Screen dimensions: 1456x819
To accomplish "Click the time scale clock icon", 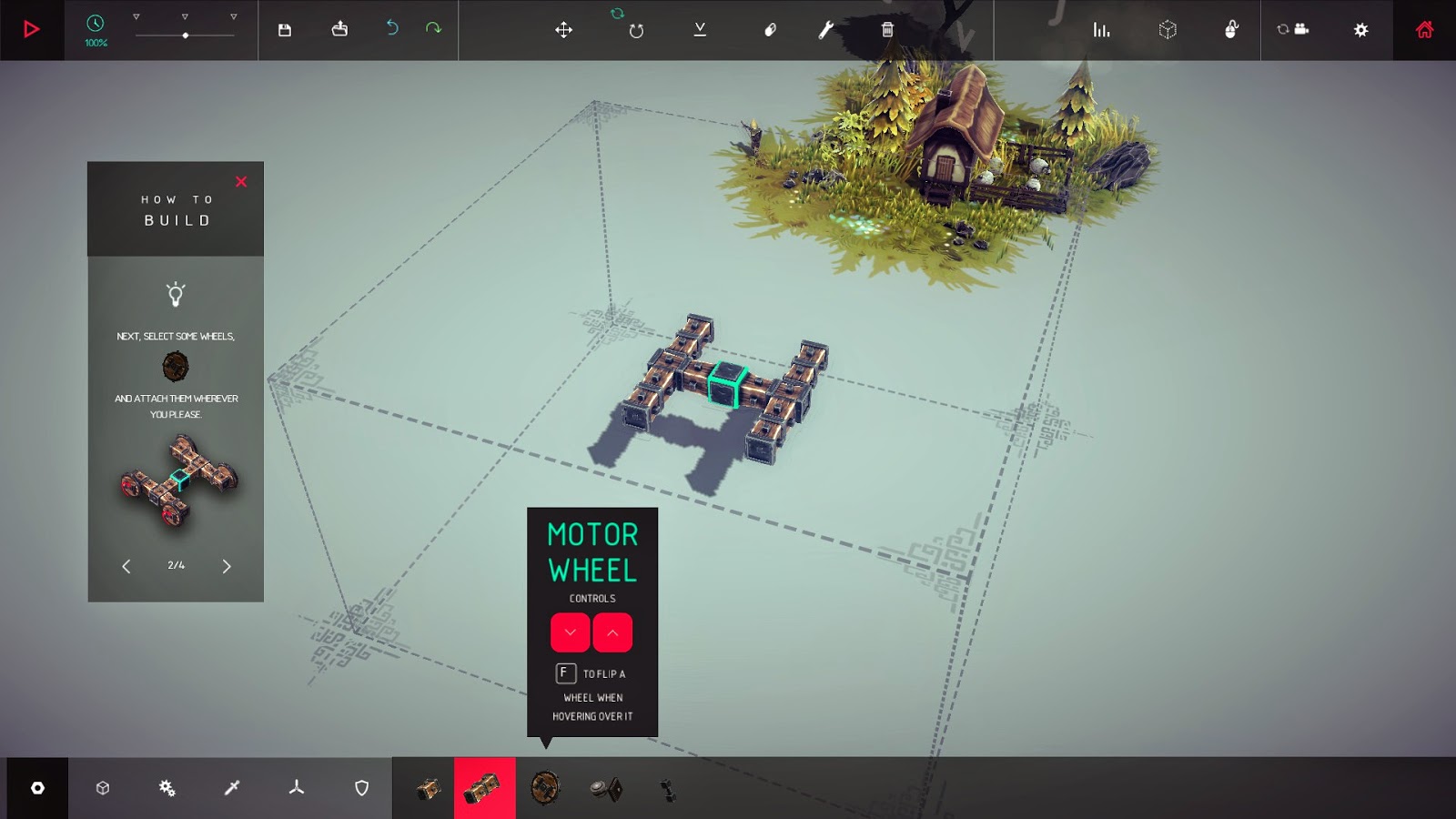I will coord(96,24).
